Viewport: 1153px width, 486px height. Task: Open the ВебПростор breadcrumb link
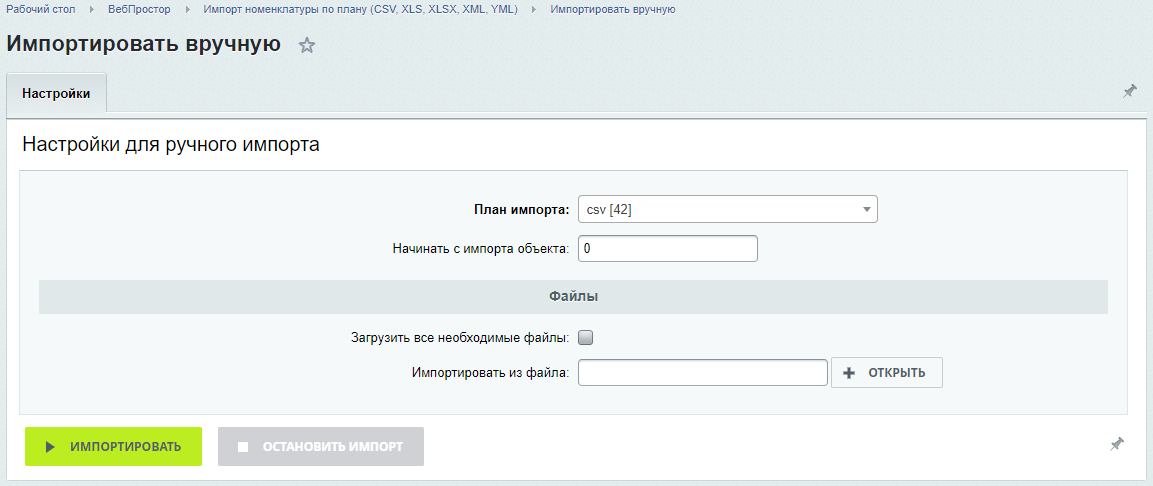point(139,10)
